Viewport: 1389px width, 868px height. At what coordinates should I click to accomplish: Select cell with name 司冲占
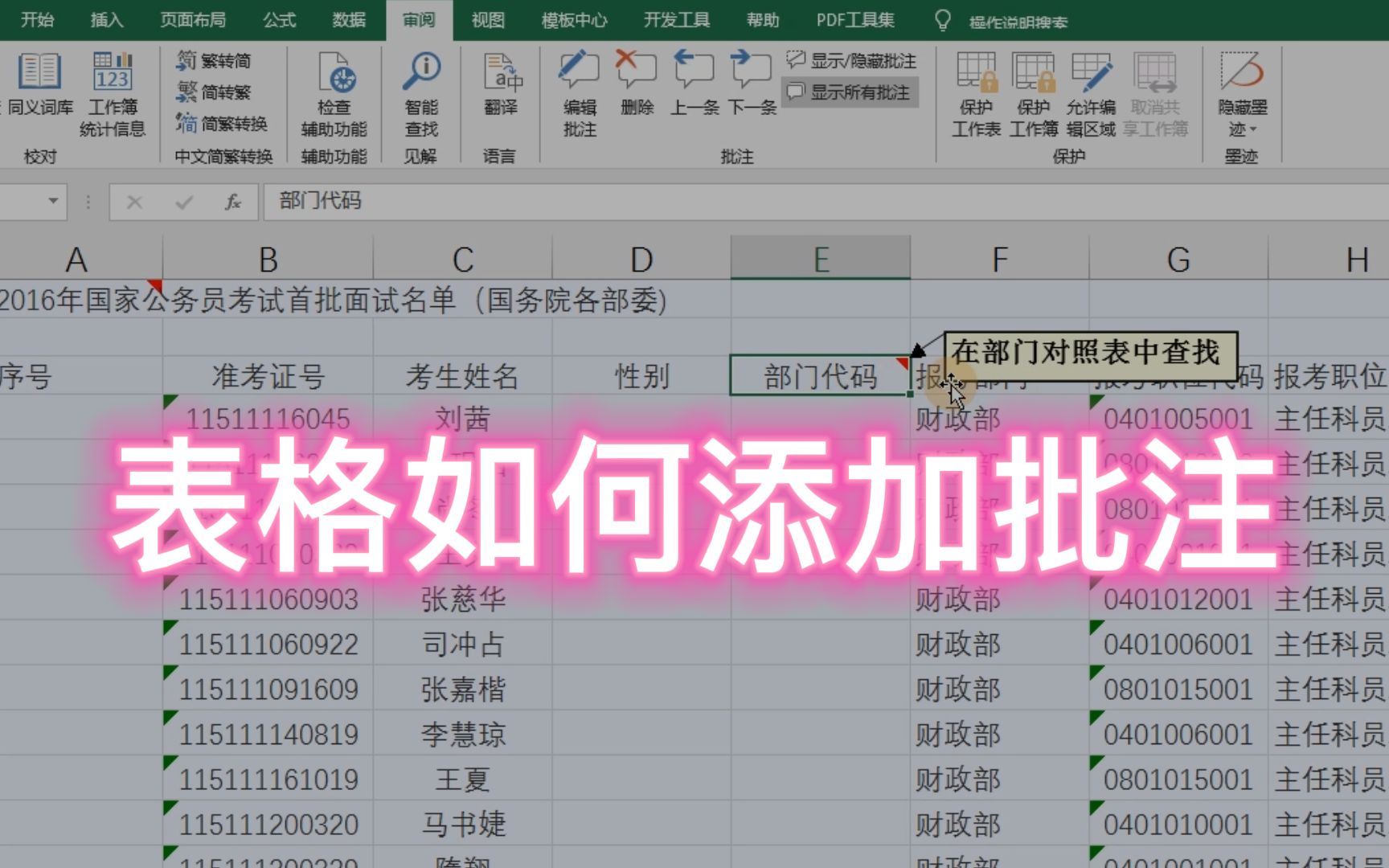(x=463, y=644)
